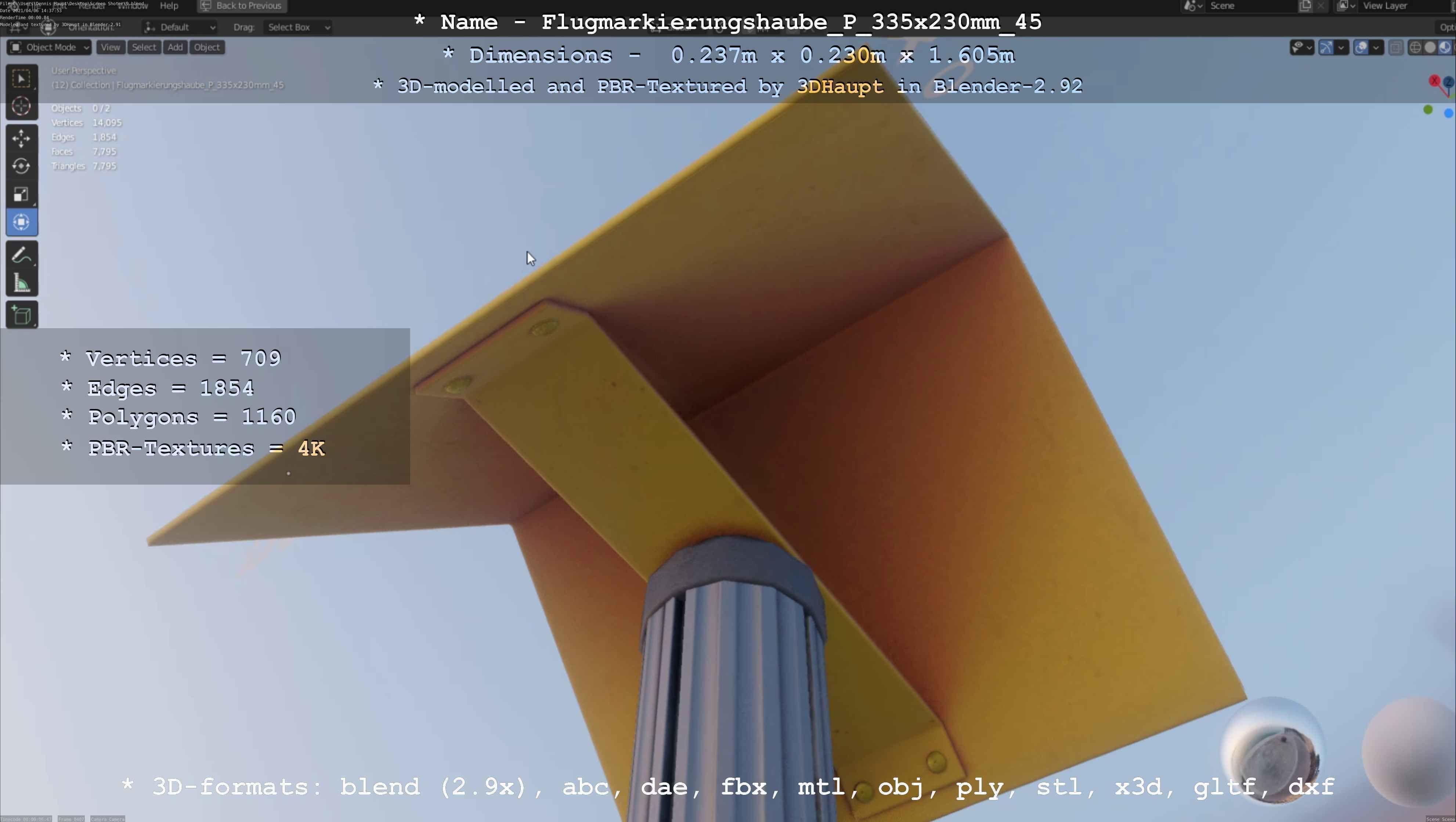The height and width of the screenshot is (822, 1456).
Task: Toggle viewport gizmos button
Action: click(1326, 47)
